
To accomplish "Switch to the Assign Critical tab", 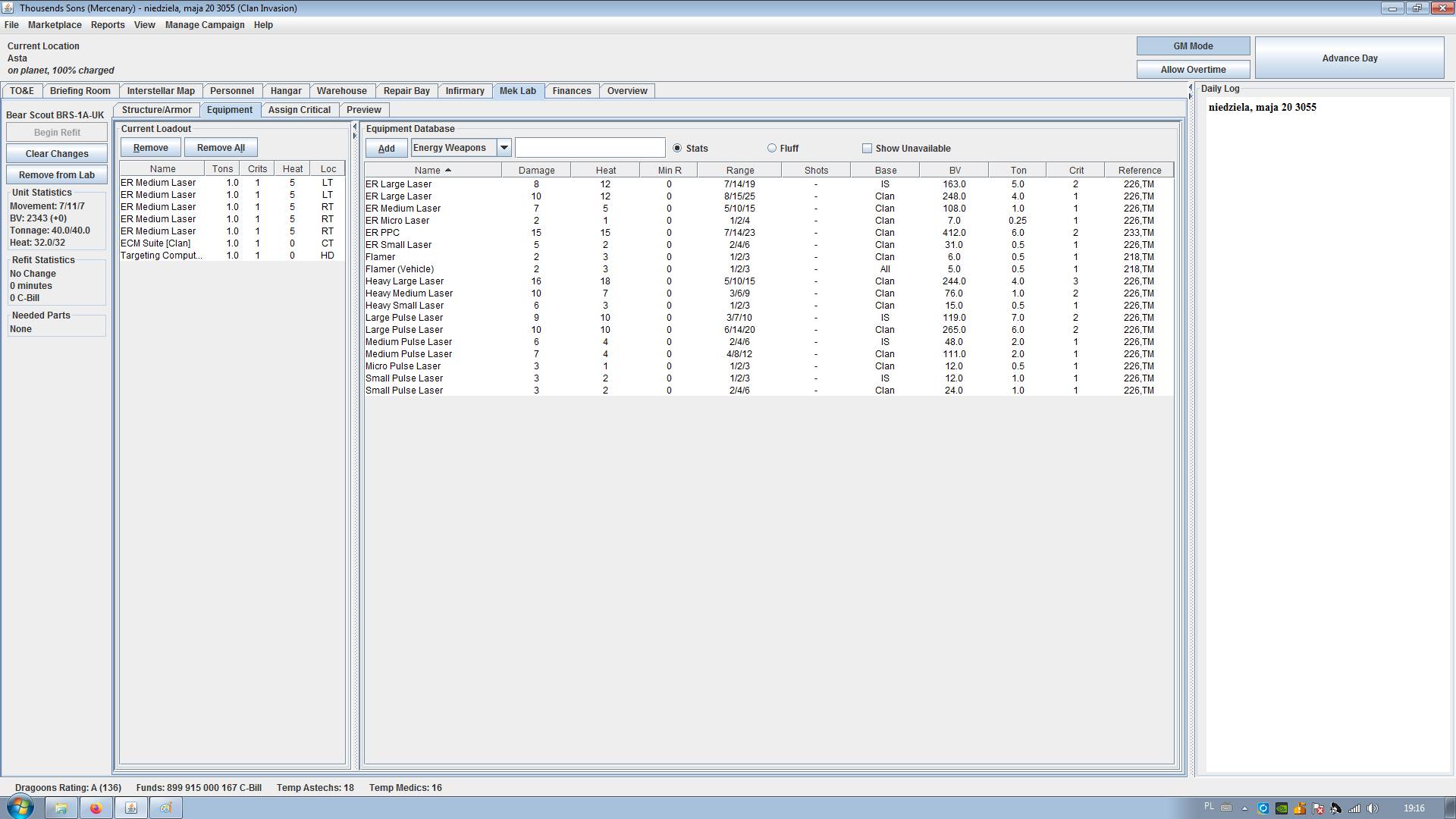I will point(299,110).
